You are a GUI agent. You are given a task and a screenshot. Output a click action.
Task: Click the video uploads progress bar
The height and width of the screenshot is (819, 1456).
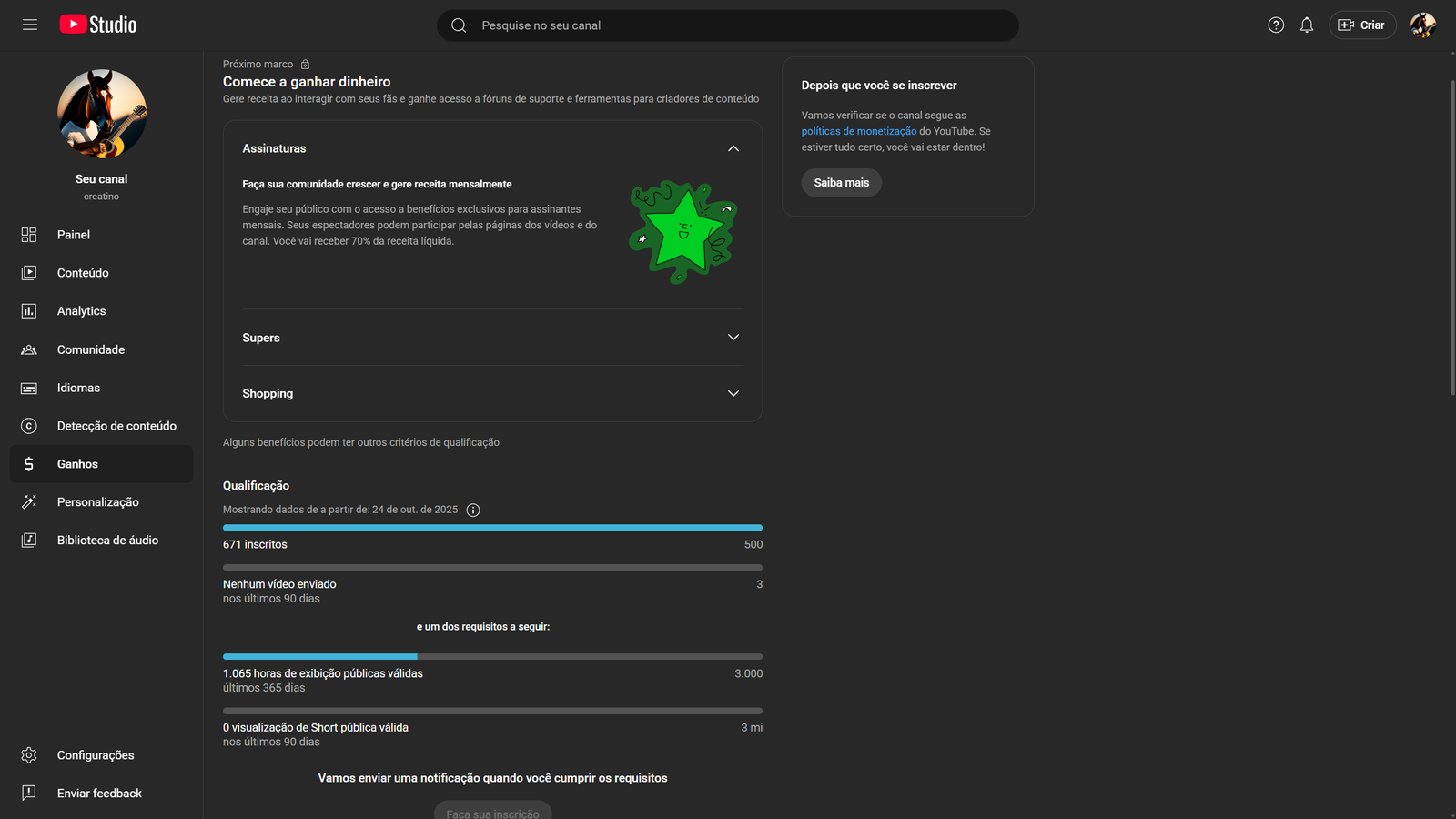pyautogui.click(x=492, y=568)
